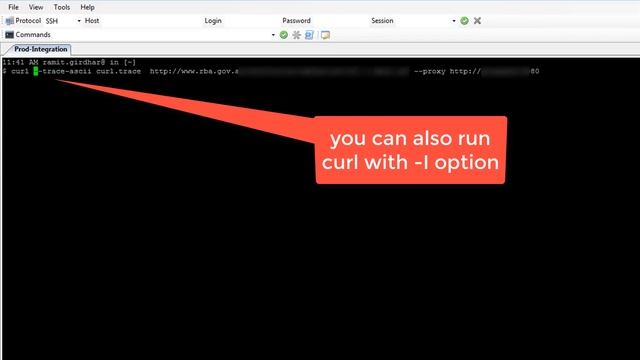Expand the Commands dropdown arrow
The width and height of the screenshot is (640, 360).
coord(273,35)
